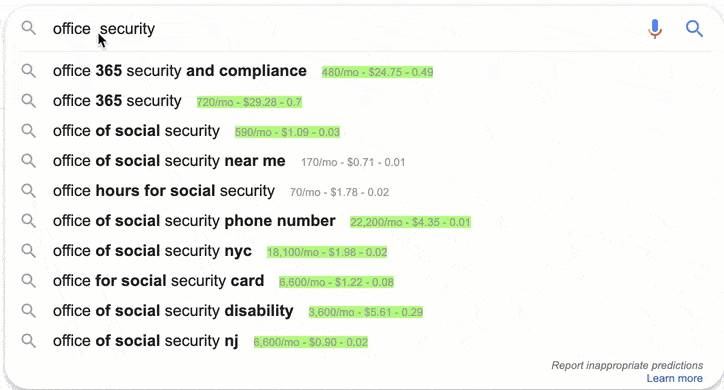
Task: Pick 'office of social security disability' suggestion
Action: pos(173,311)
